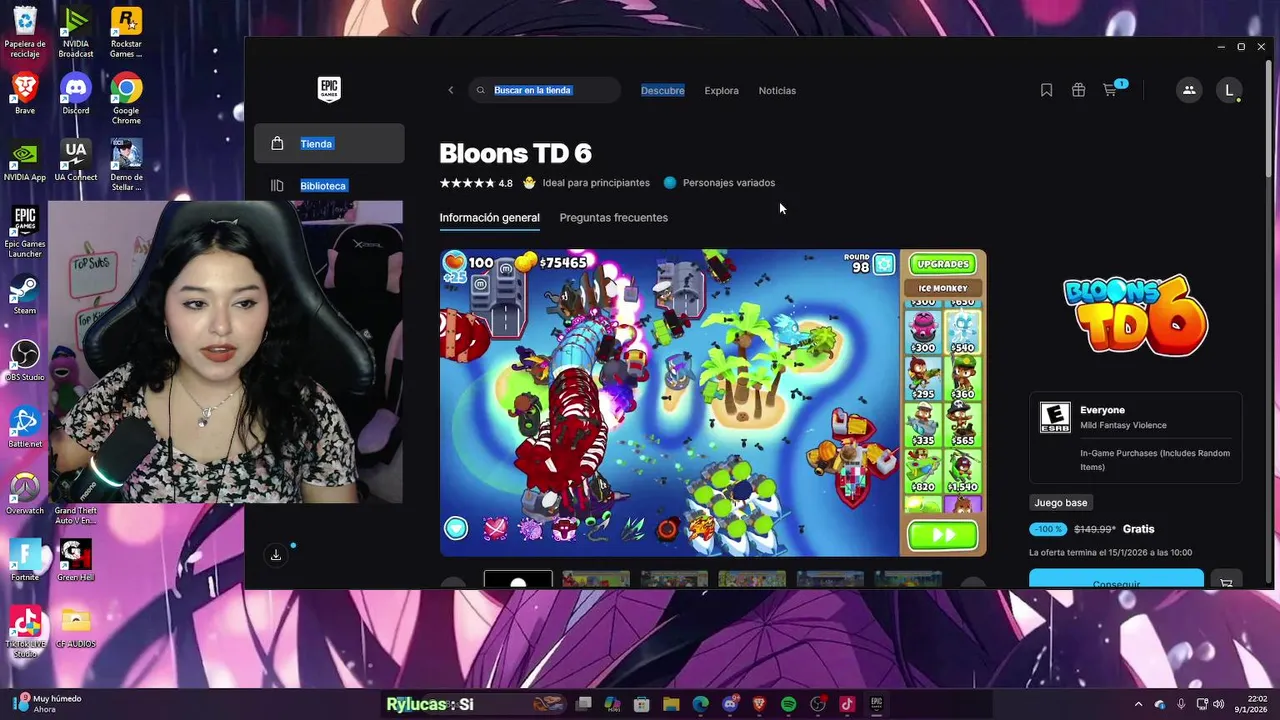1280x720 pixels.
Task: Click the main Bloons TD 6 screenshot
Action: click(712, 402)
